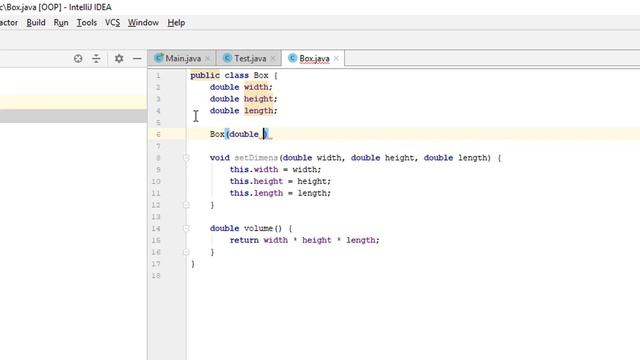Close the Test.java tab
Screen dimensions: 640x360
click(273, 58)
